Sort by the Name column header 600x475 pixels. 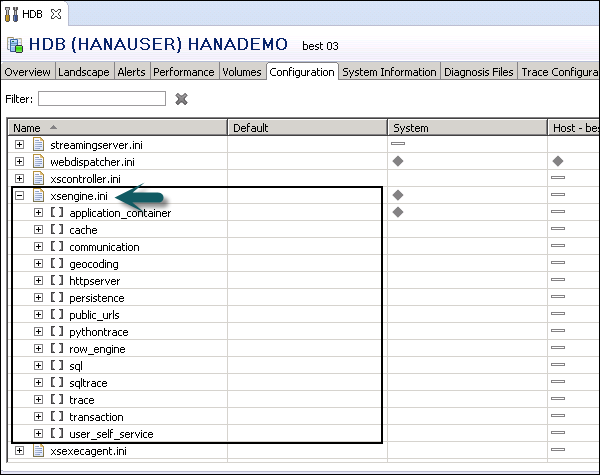[28, 128]
